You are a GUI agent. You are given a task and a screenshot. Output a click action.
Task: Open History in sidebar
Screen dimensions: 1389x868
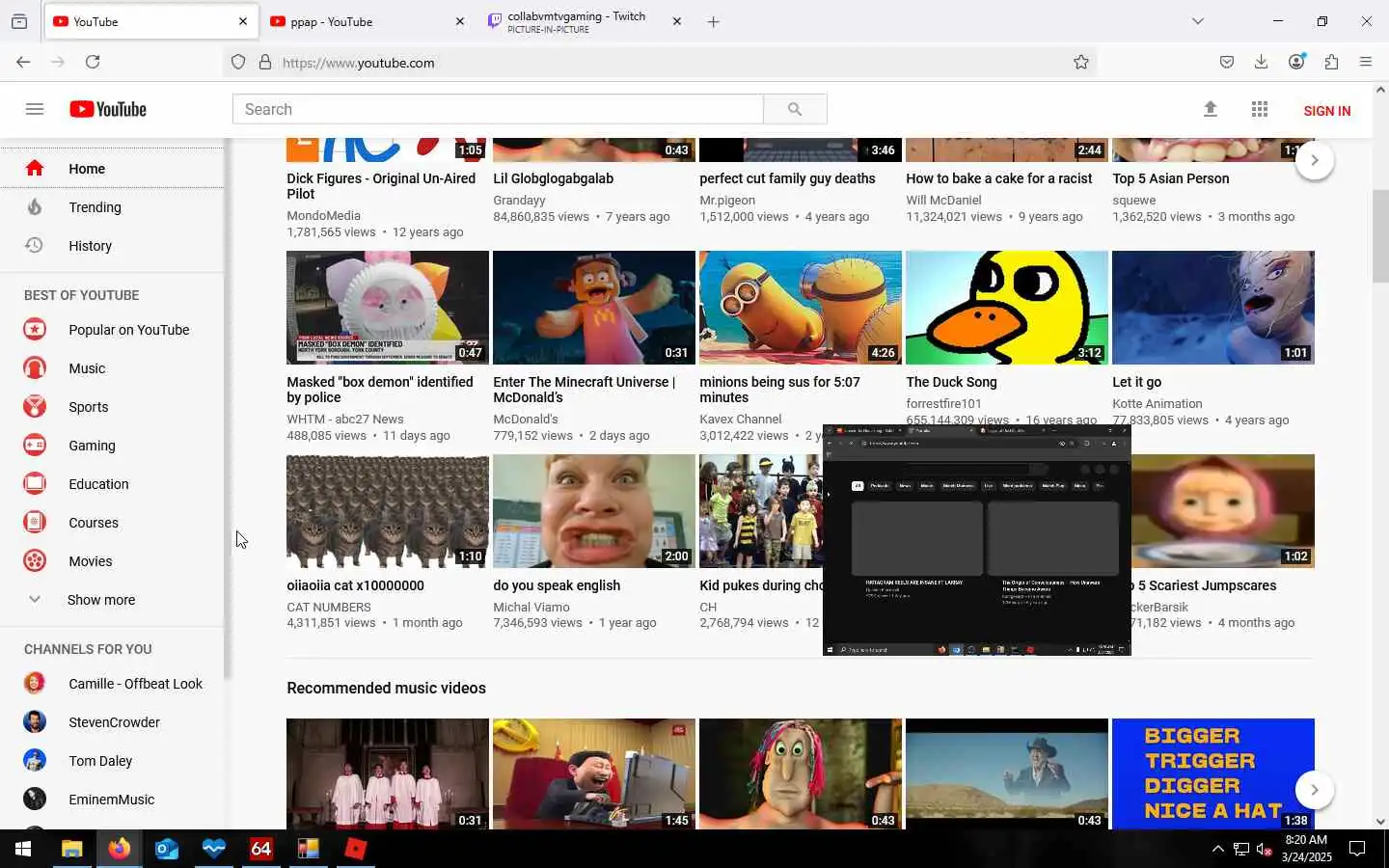point(111,246)
